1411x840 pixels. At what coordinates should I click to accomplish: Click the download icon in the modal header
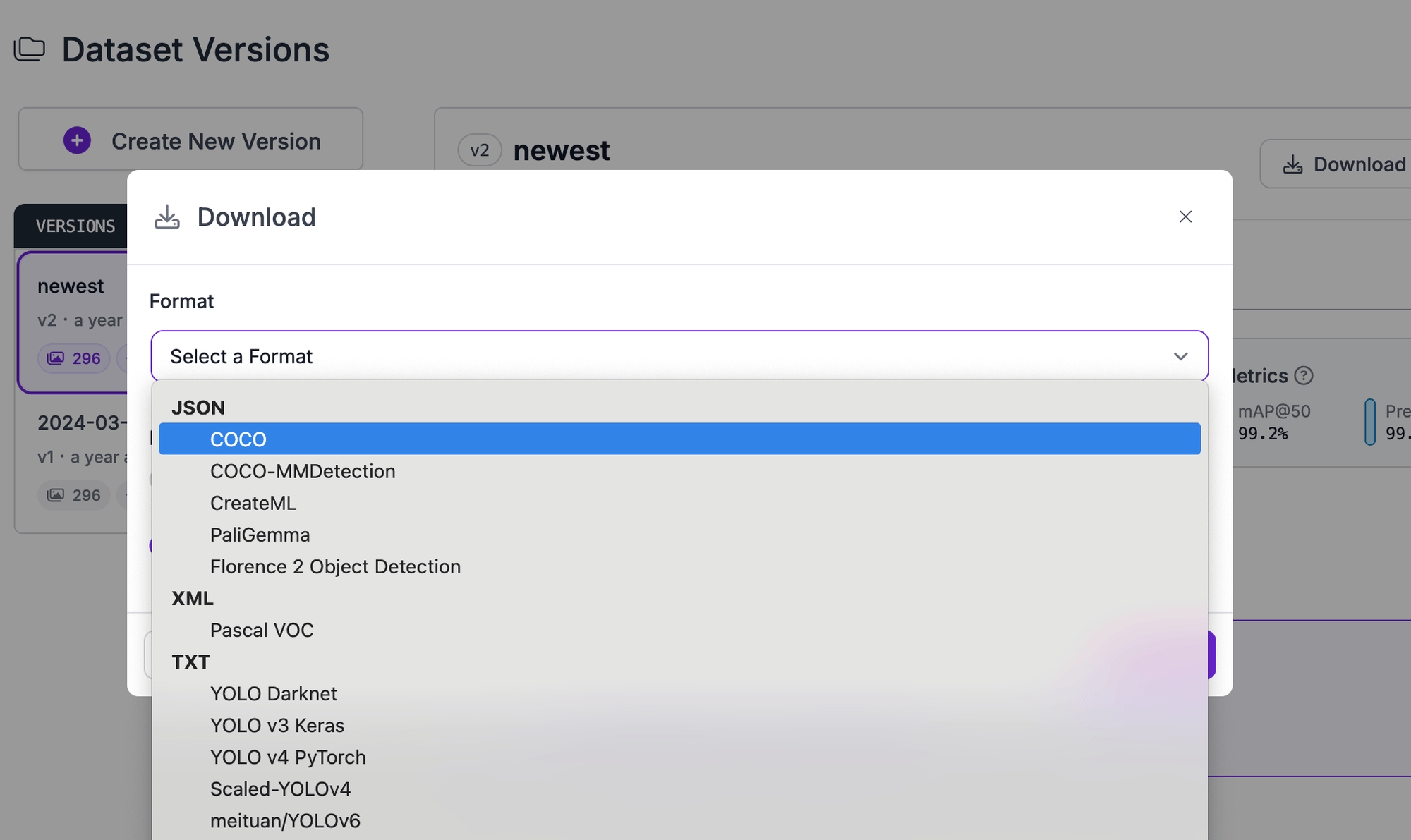(x=166, y=217)
